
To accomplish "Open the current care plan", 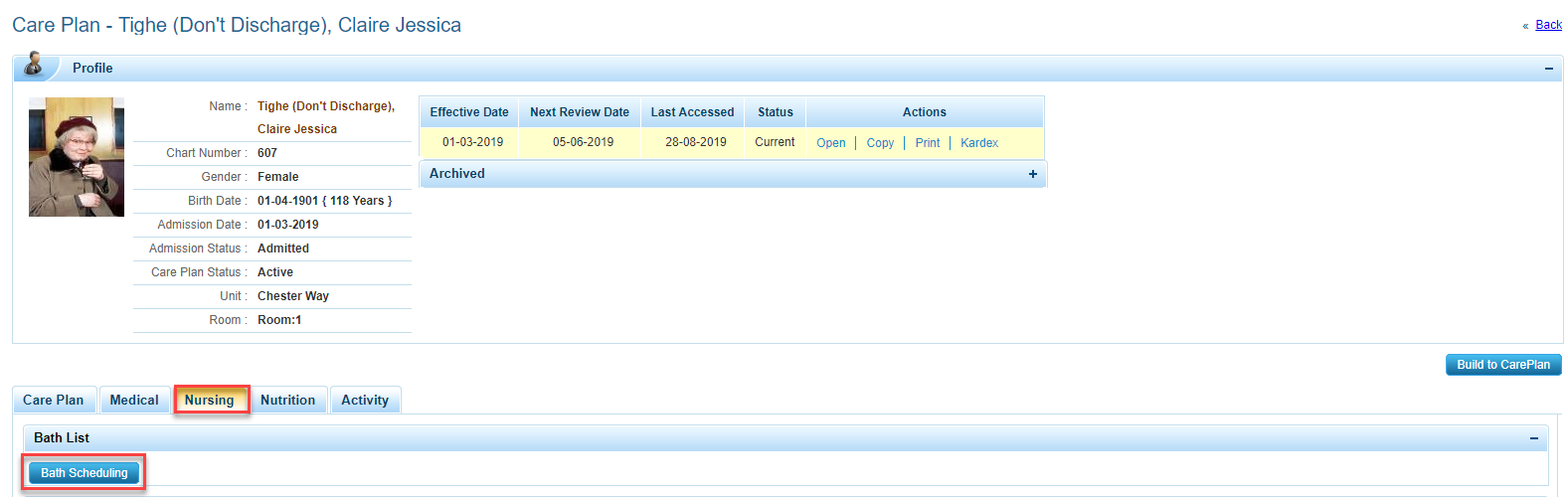I will (830, 143).
